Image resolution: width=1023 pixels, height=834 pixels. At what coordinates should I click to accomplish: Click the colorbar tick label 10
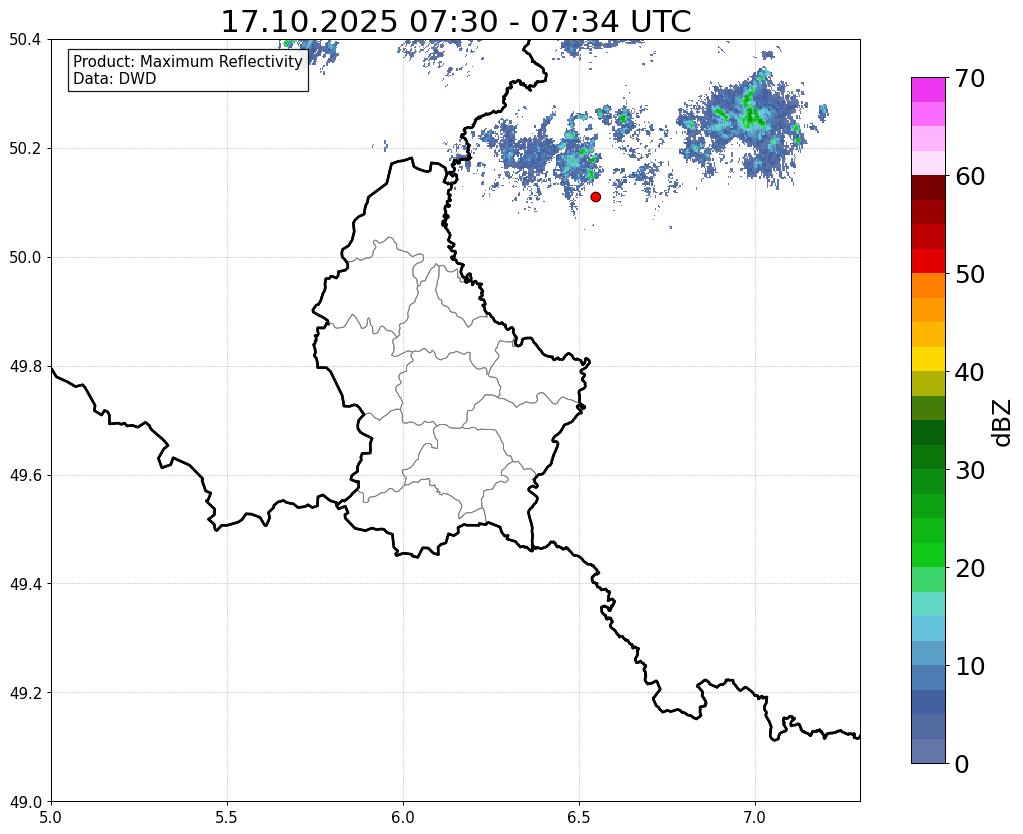[970, 666]
